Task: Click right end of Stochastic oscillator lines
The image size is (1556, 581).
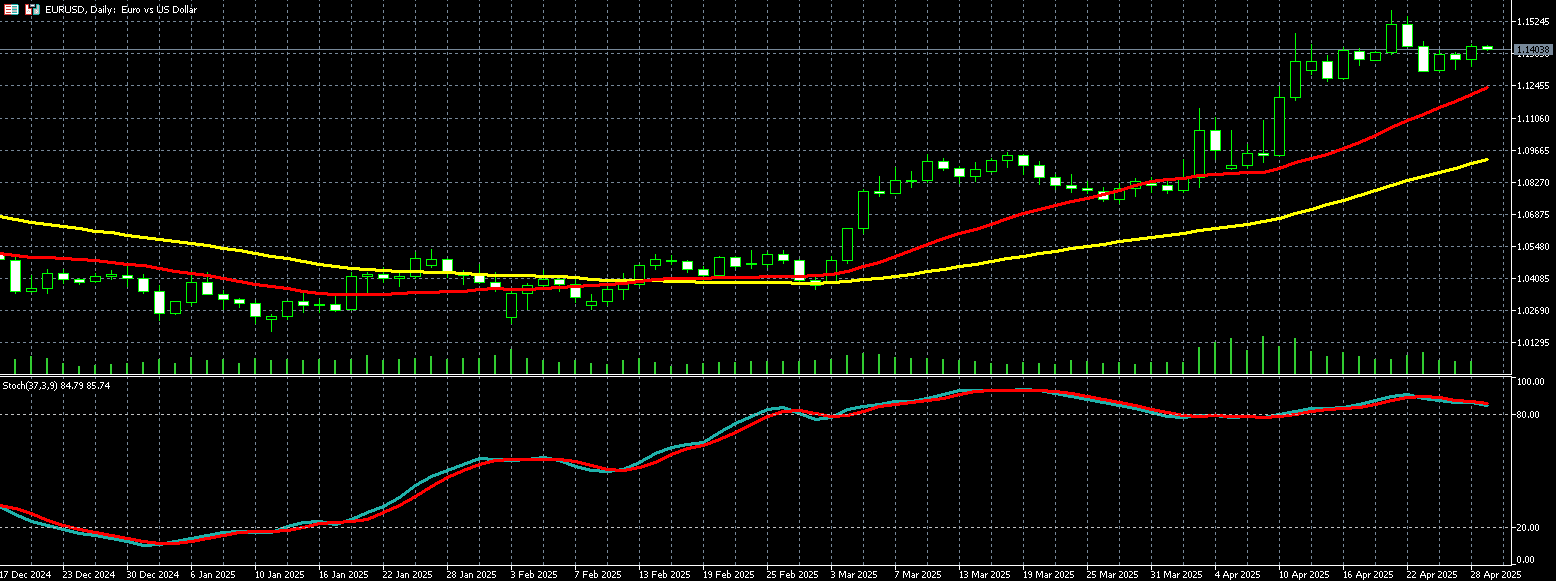Action: [x=1487, y=404]
